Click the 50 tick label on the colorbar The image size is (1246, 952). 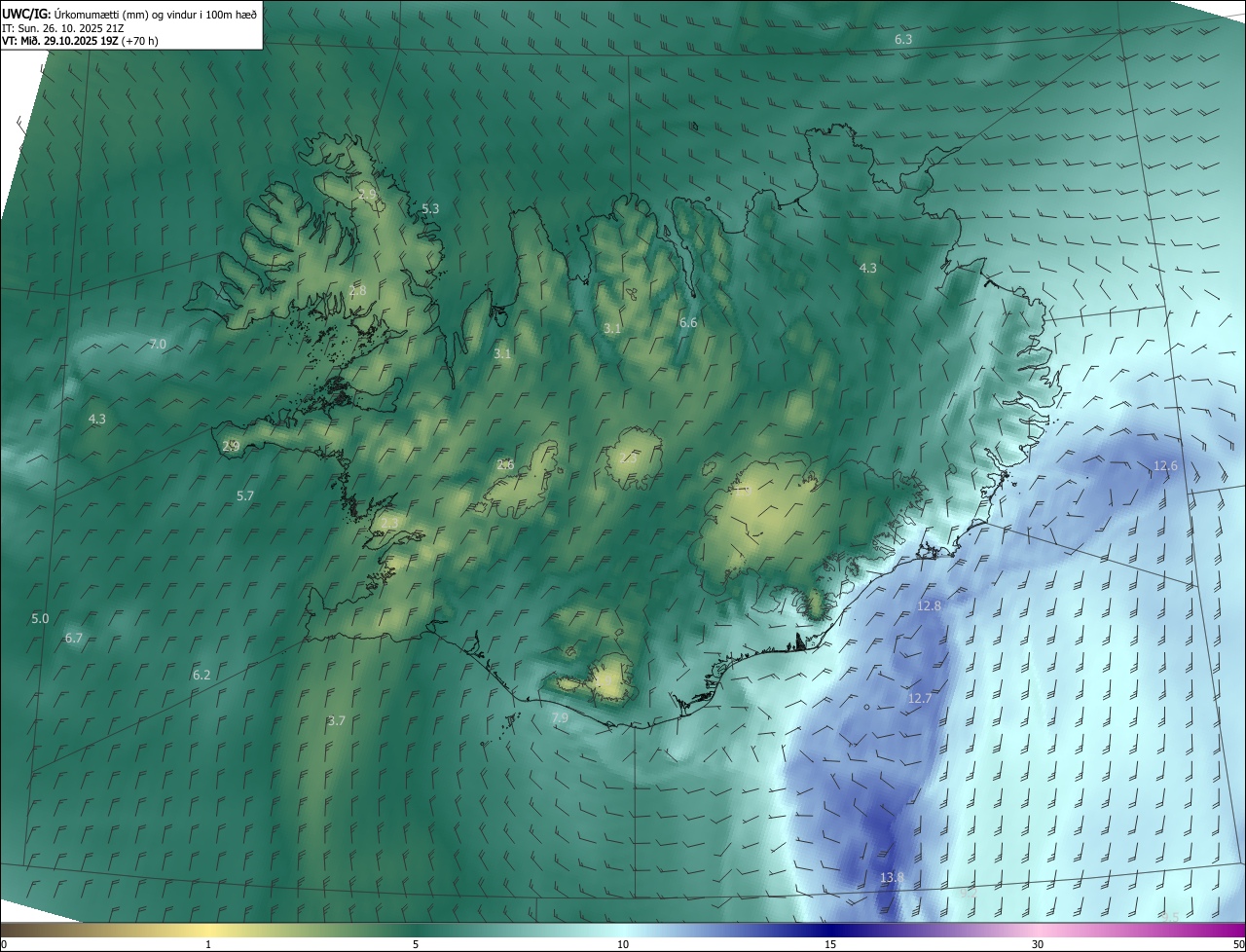pos(1238,944)
